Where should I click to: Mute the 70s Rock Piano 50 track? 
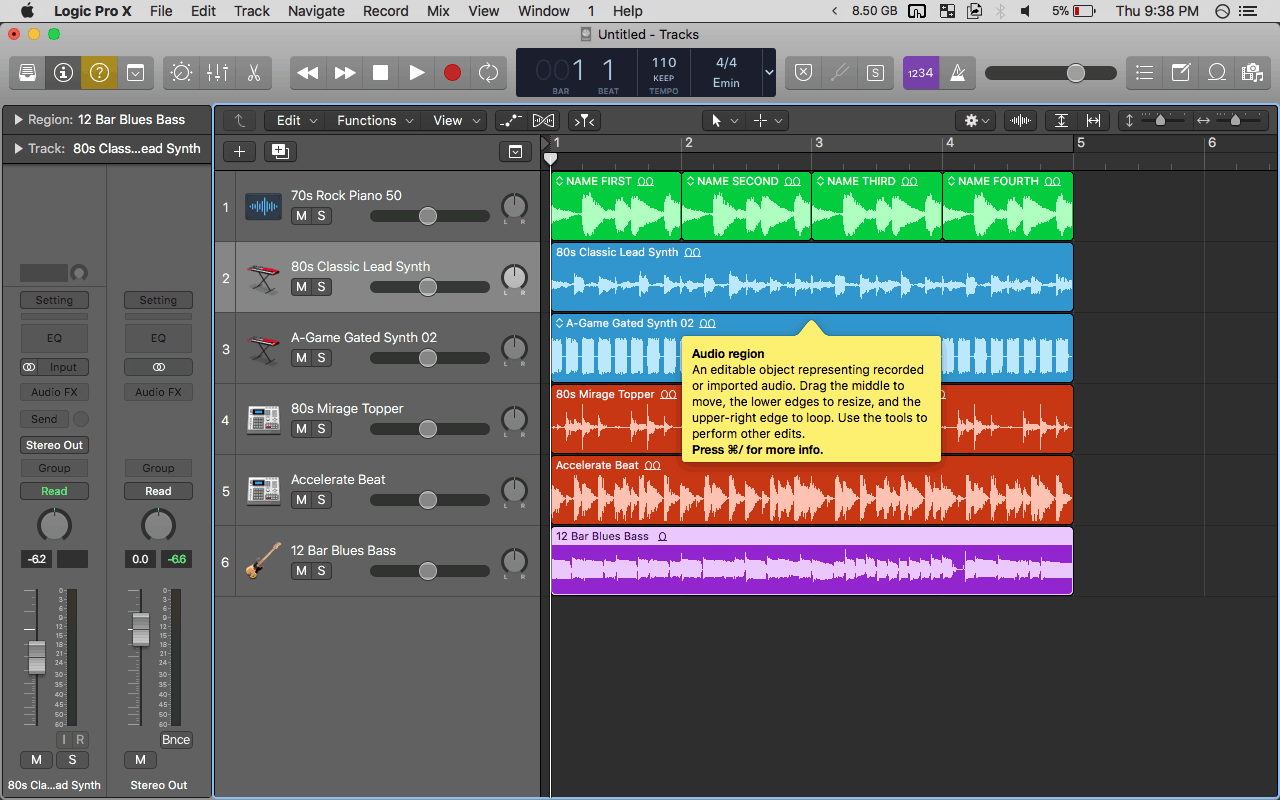[x=300, y=216]
